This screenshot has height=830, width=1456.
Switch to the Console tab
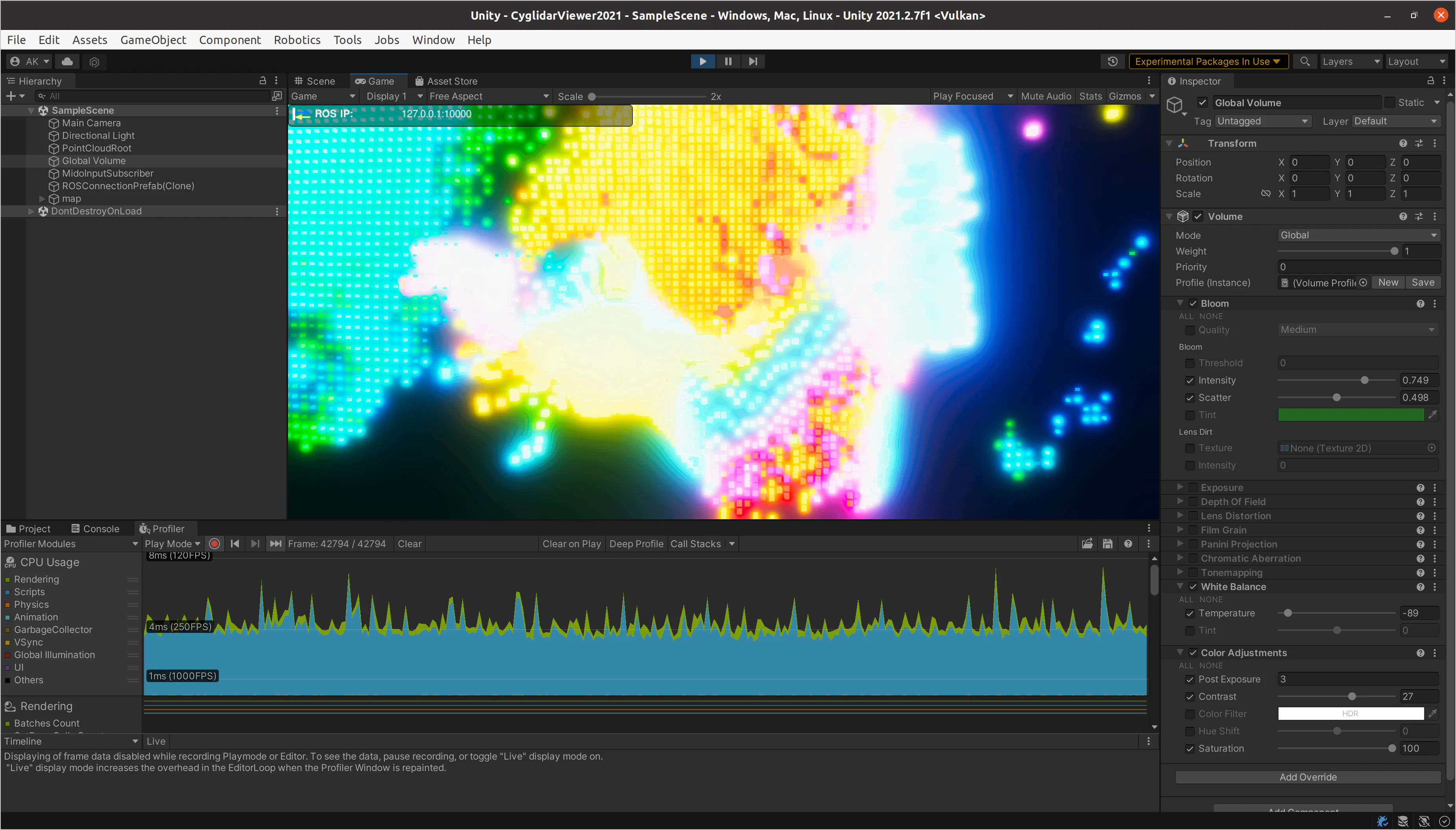(95, 529)
